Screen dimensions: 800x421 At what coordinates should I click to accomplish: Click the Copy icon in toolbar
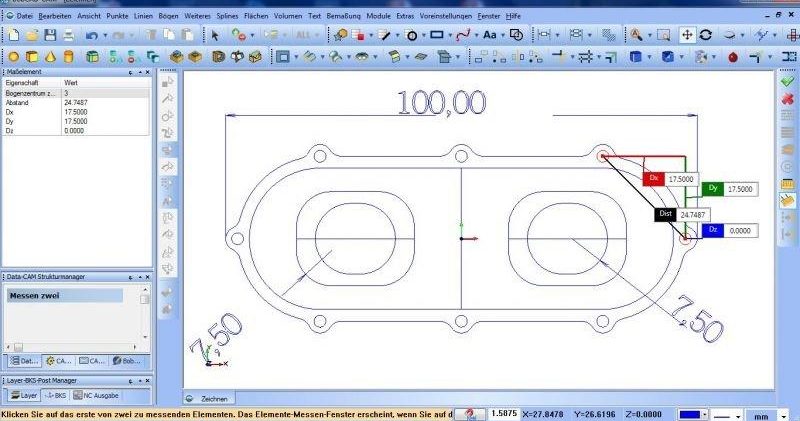169,35
